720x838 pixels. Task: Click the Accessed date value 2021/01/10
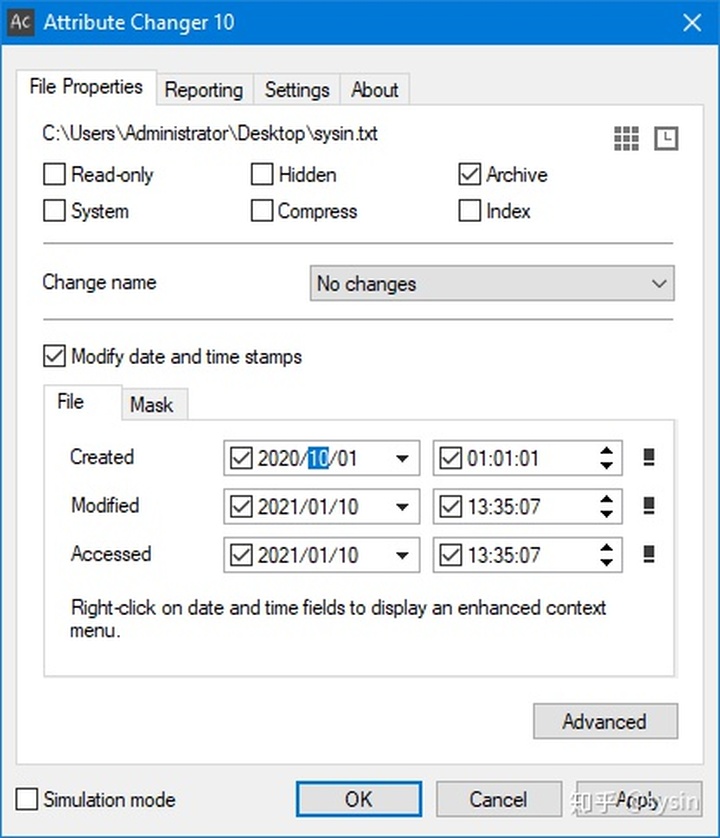click(x=308, y=555)
